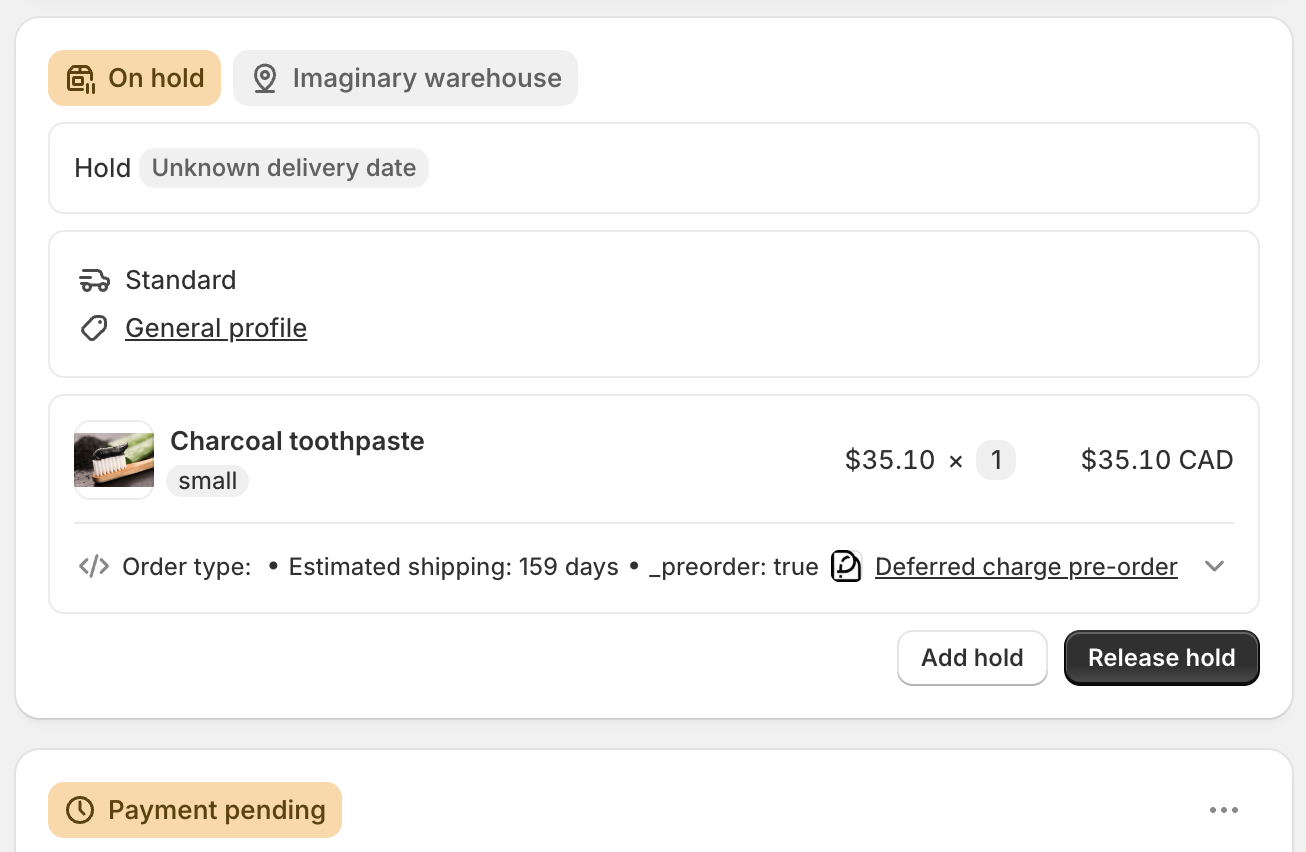Click the quantity 1 badge

[996, 460]
